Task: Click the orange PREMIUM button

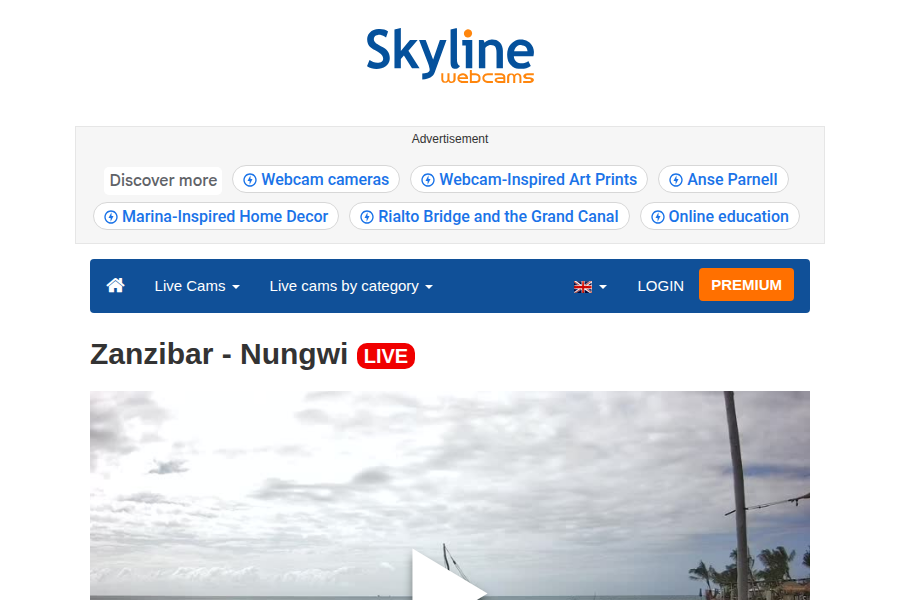Action: coord(746,285)
